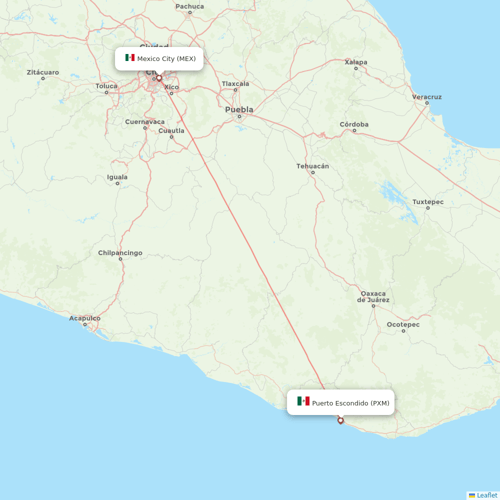Click the Cuautla city label
Viewport: 500px width, 500px height.
tap(171, 131)
